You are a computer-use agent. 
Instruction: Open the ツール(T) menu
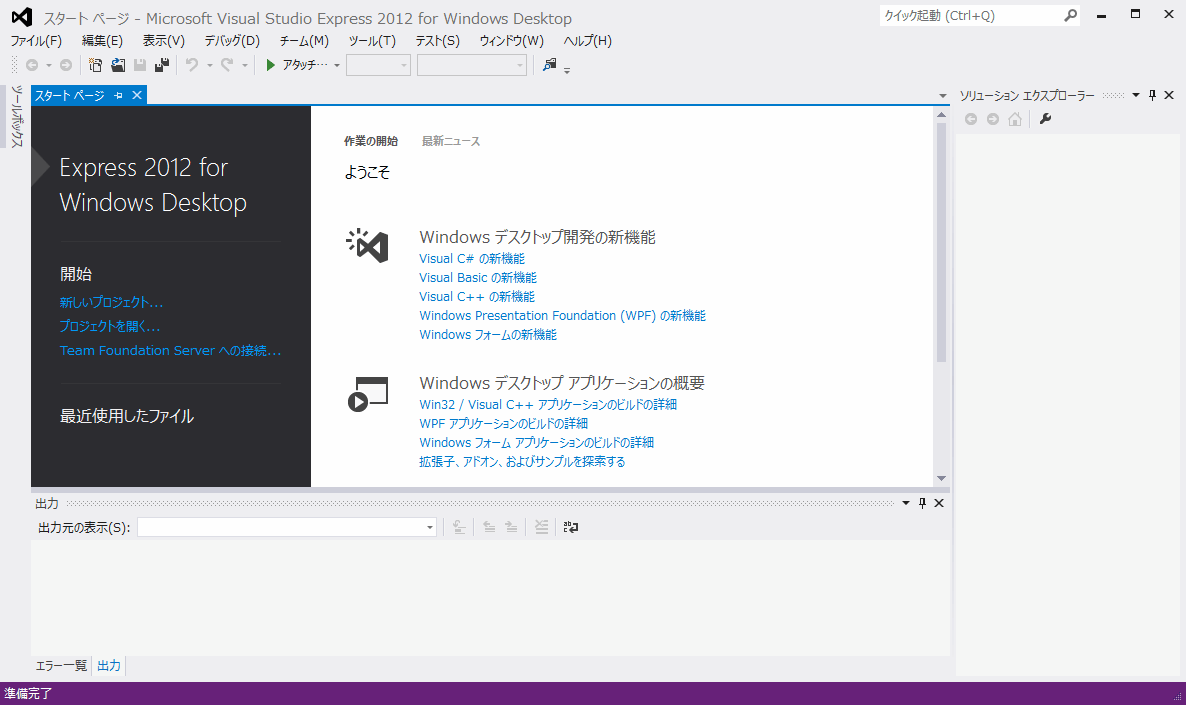(372, 41)
